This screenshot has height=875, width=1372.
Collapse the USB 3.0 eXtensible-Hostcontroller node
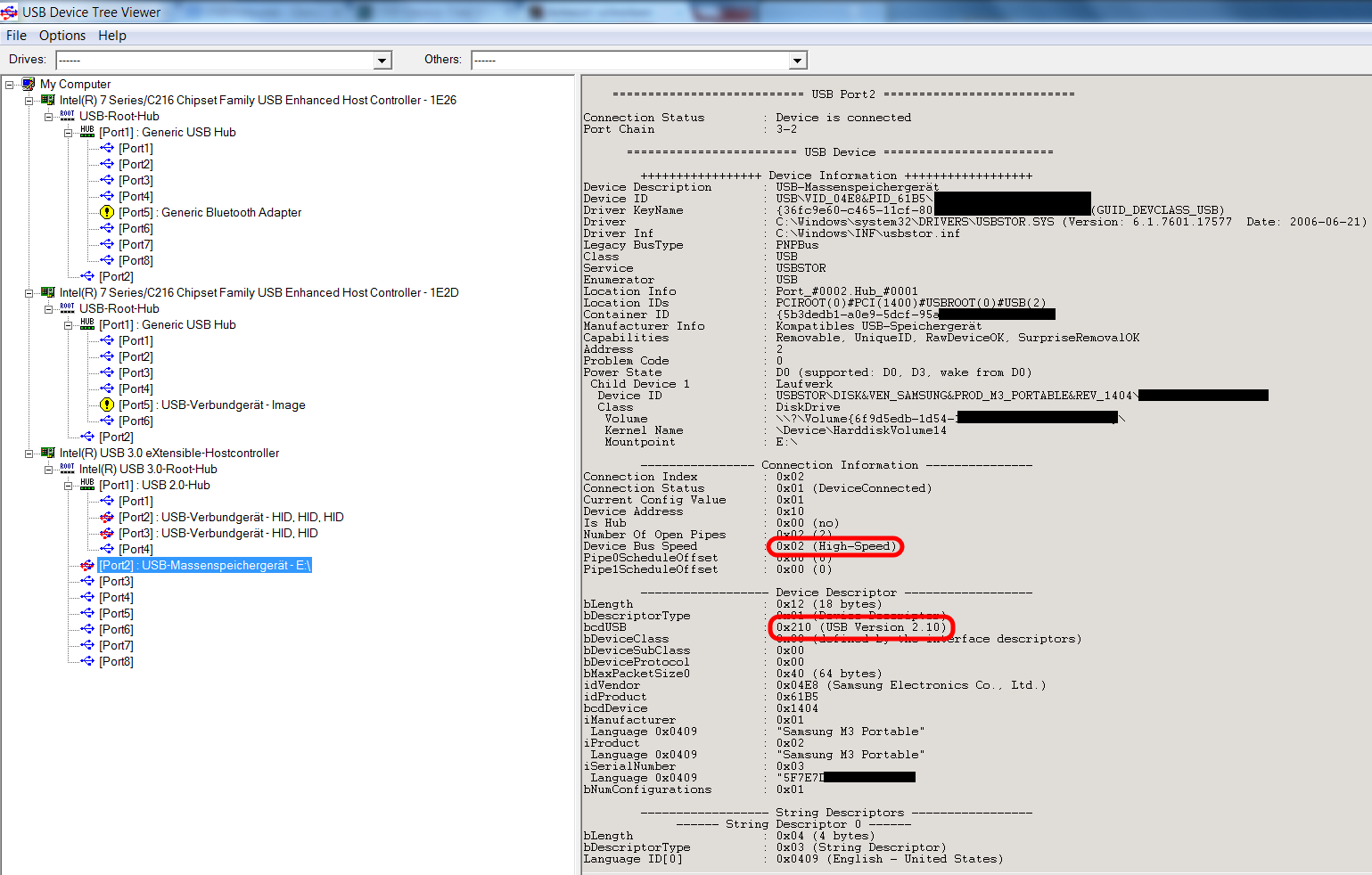tap(29, 454)
